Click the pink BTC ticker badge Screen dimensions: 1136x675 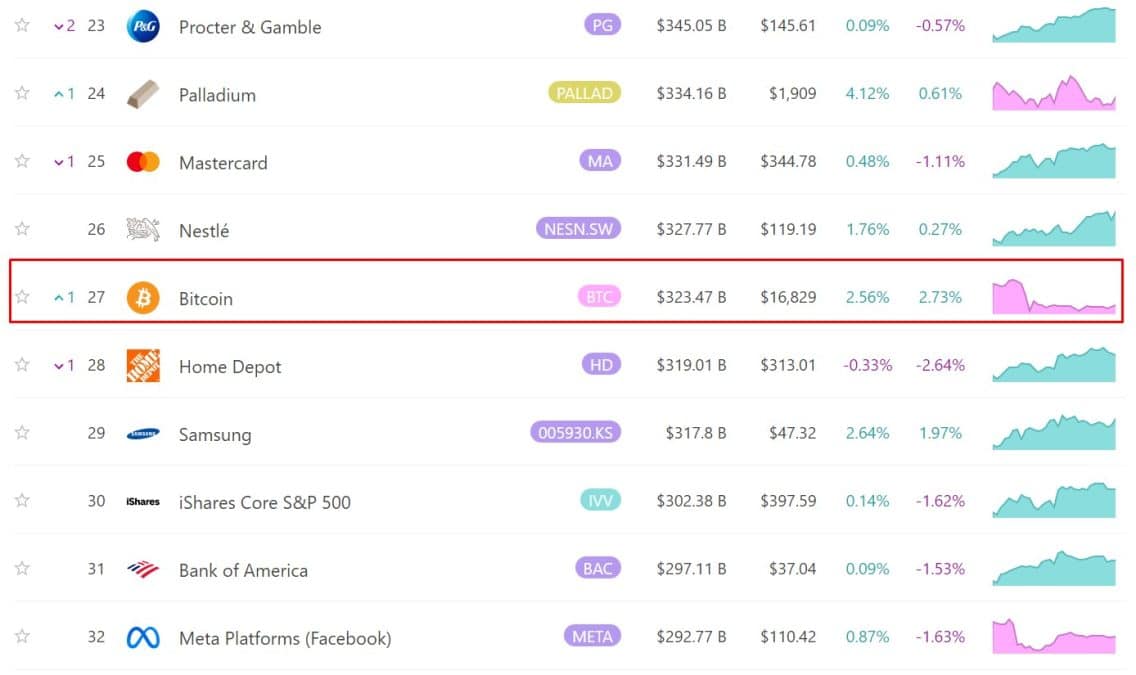[599, 297]
